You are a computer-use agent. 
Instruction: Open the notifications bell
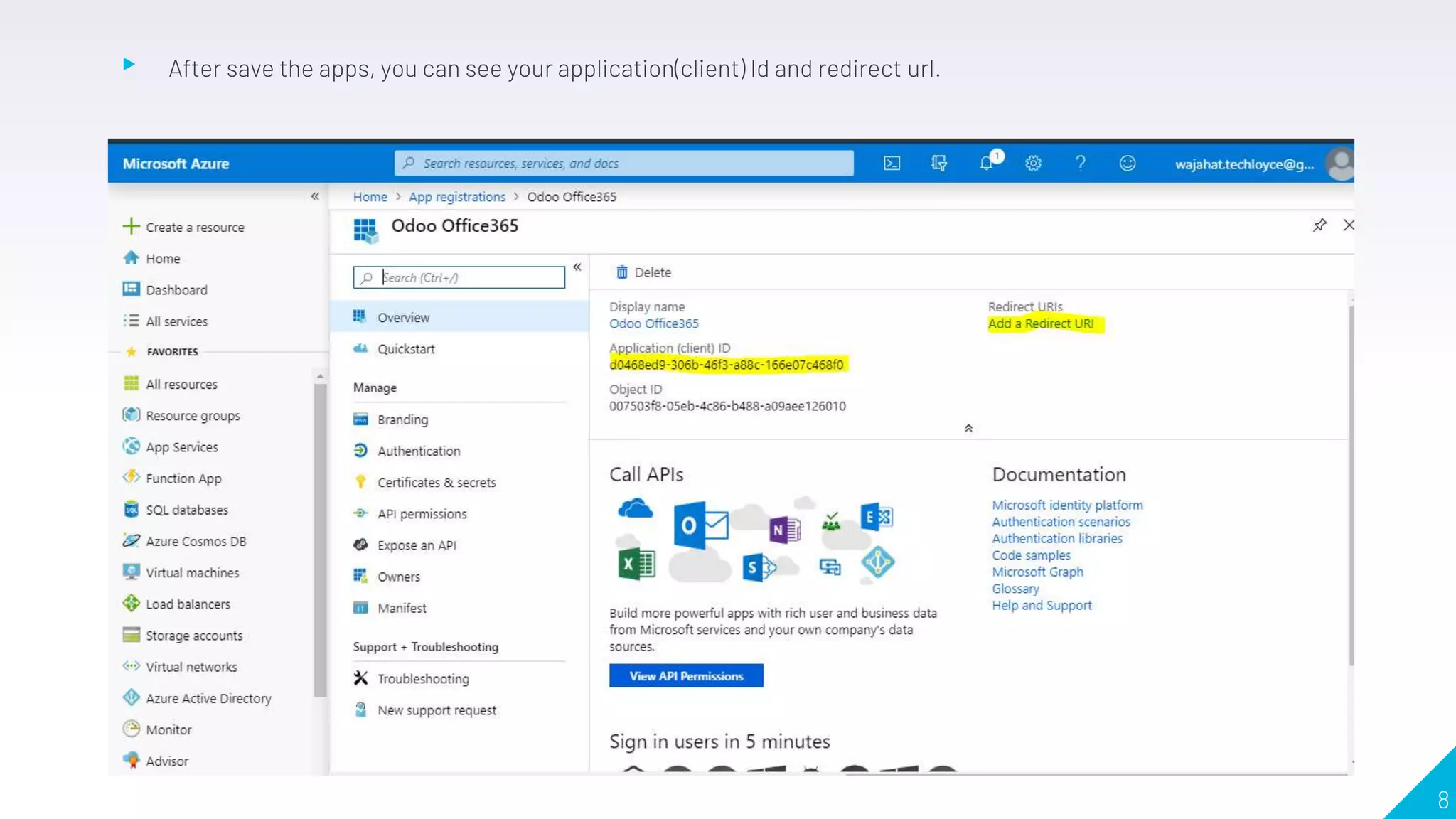coord(986,164)
